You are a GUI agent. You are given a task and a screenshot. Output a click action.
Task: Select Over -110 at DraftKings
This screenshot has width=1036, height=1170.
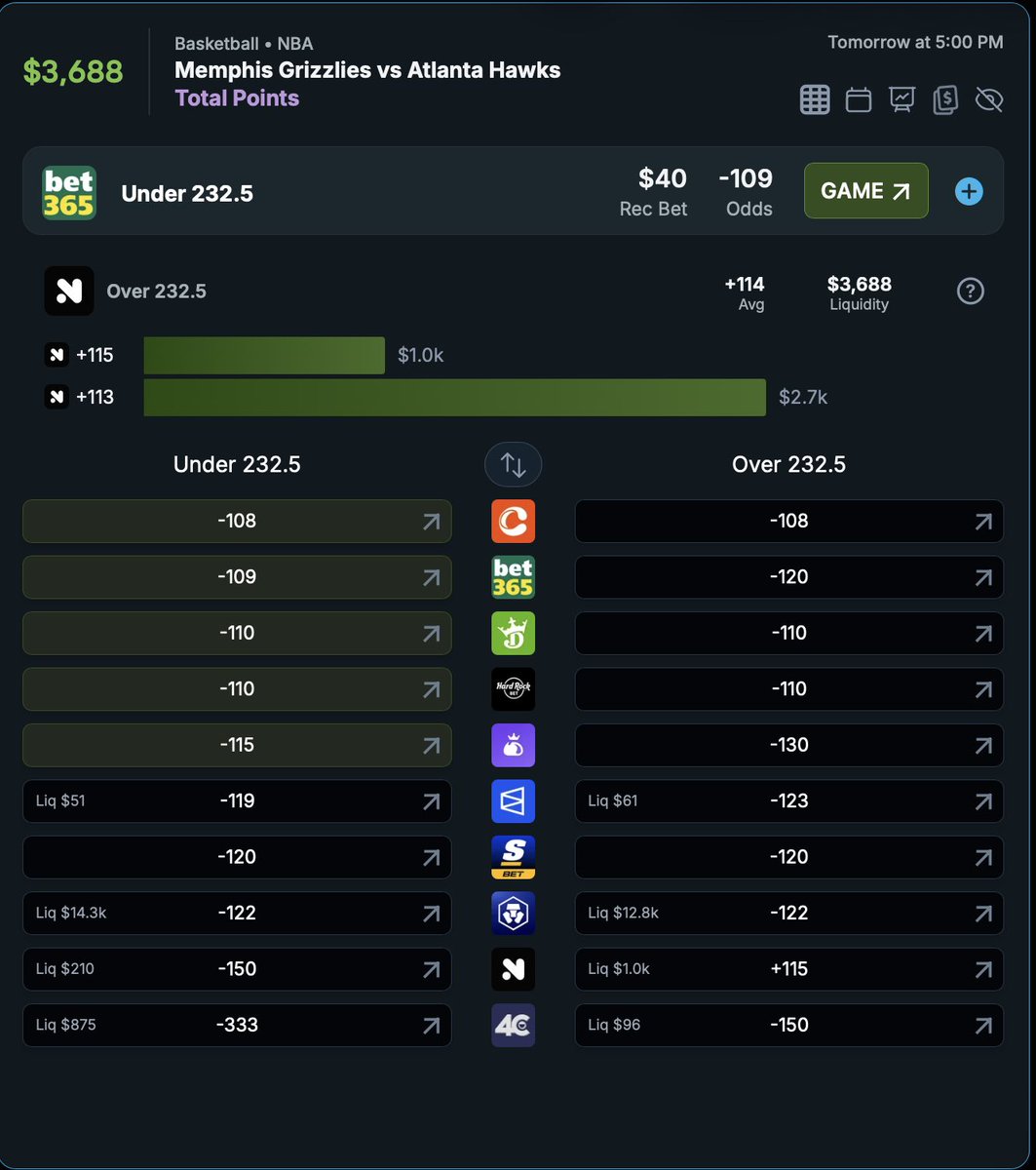click(x=789, y=634)
